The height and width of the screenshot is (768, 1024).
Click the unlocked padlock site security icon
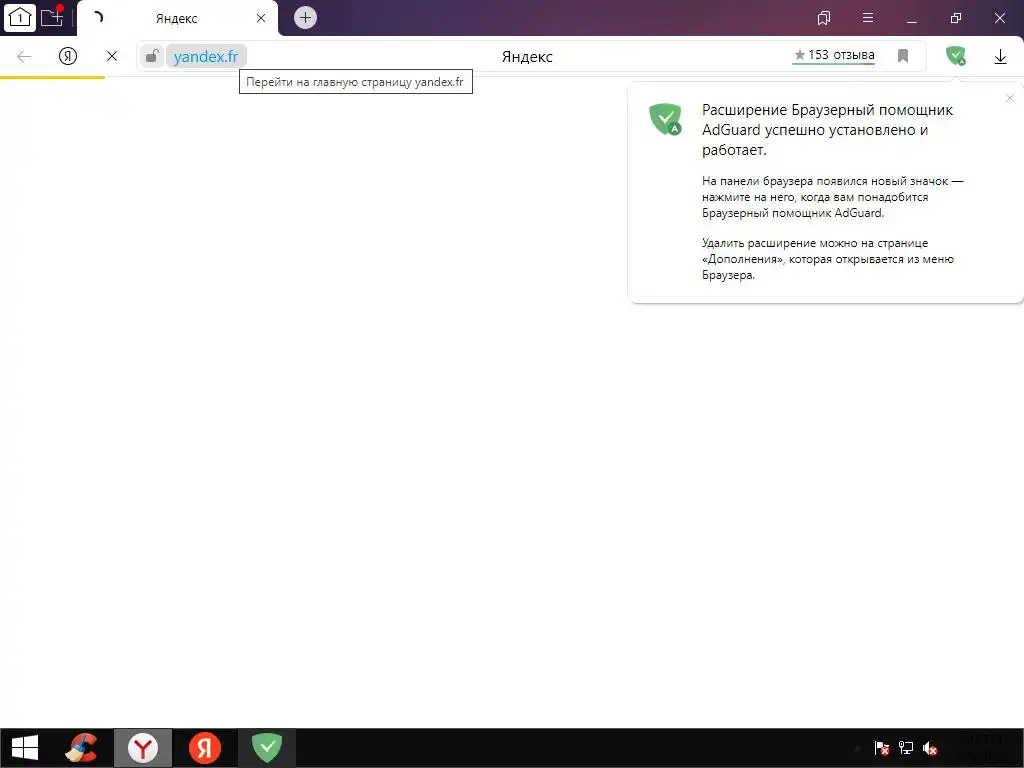(152, 56)
